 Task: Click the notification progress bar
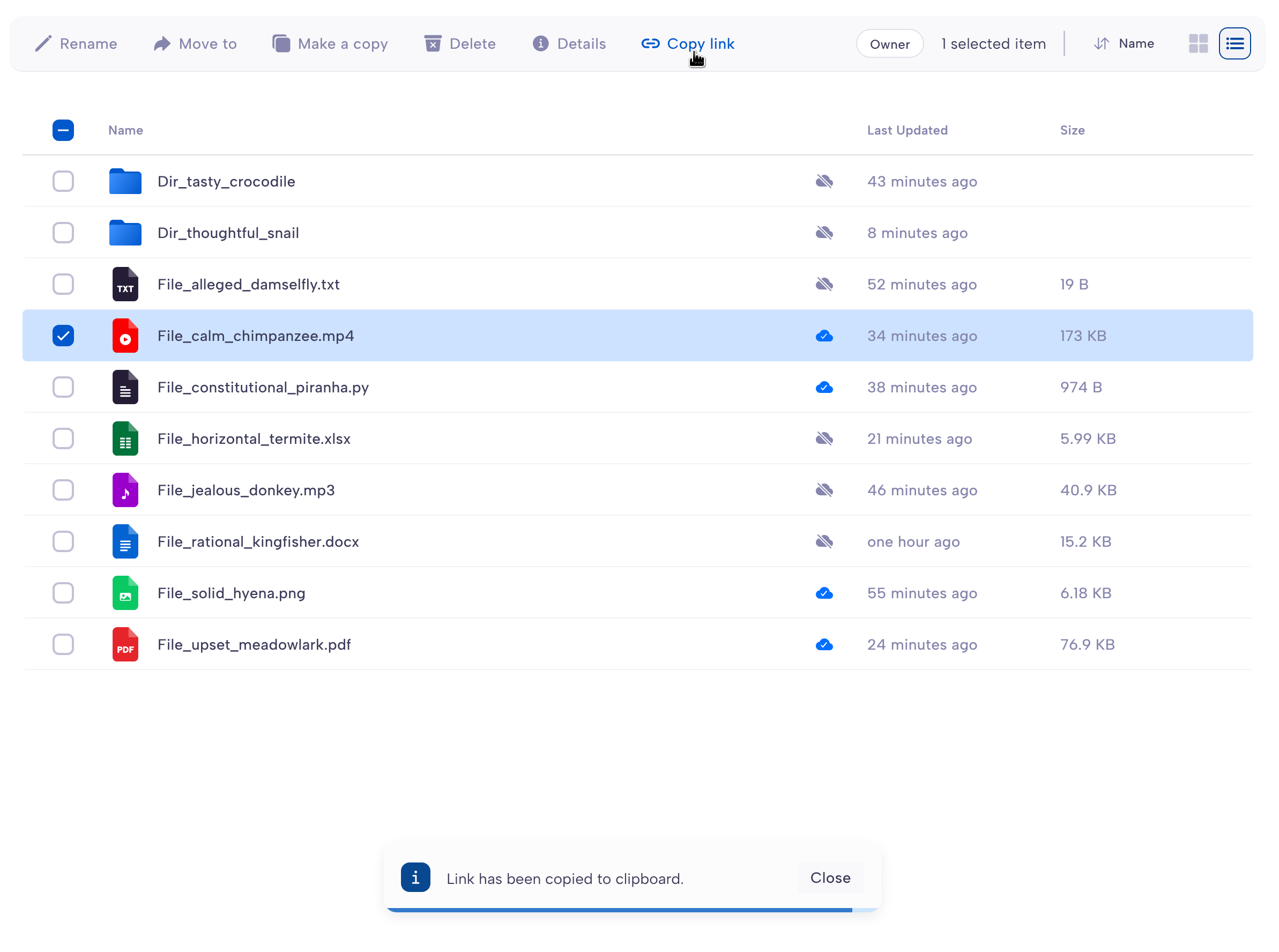[x=633, y=910]
